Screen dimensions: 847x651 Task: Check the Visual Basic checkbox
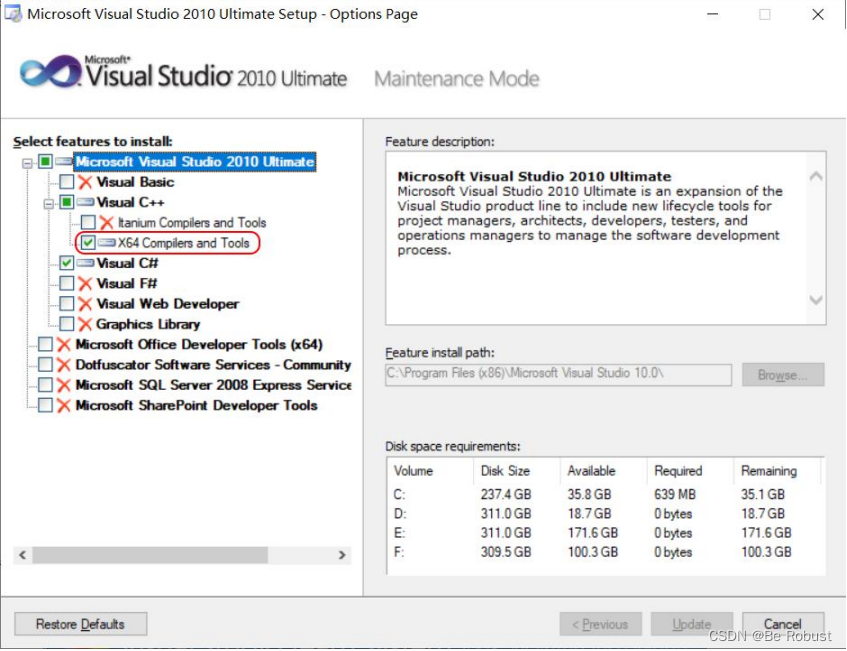[66, 182]
